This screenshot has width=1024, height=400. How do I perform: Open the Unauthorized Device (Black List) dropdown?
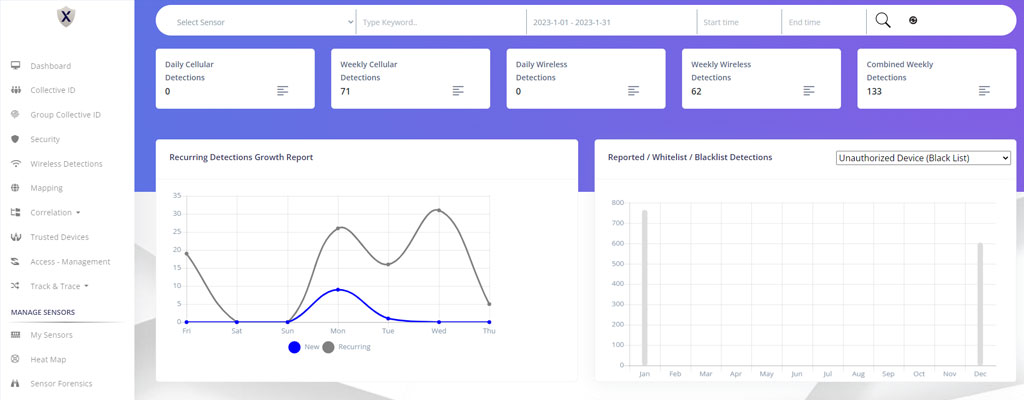pyautogui.click(x=923, y=158)
